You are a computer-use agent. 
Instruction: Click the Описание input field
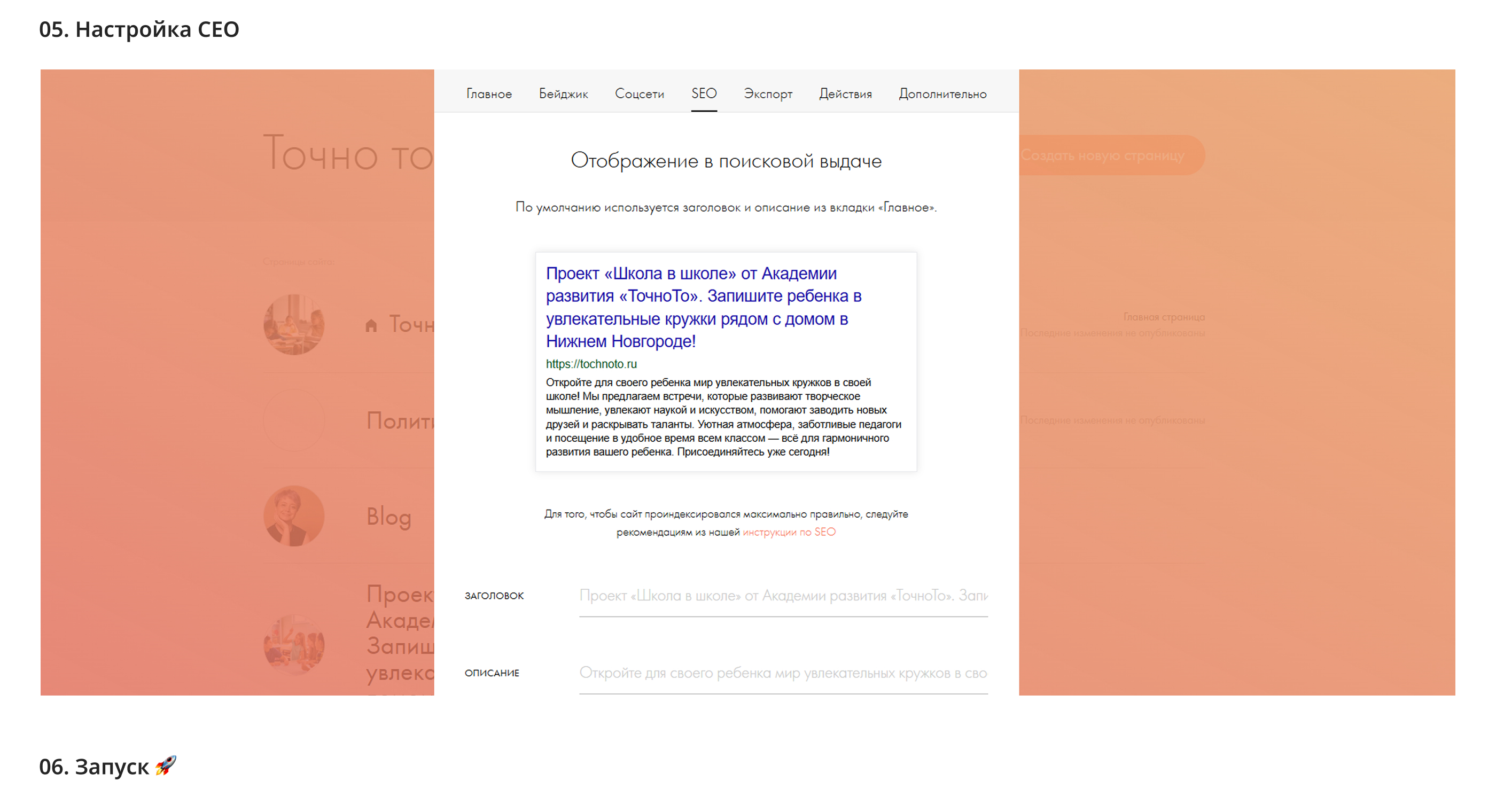point(783,673)
